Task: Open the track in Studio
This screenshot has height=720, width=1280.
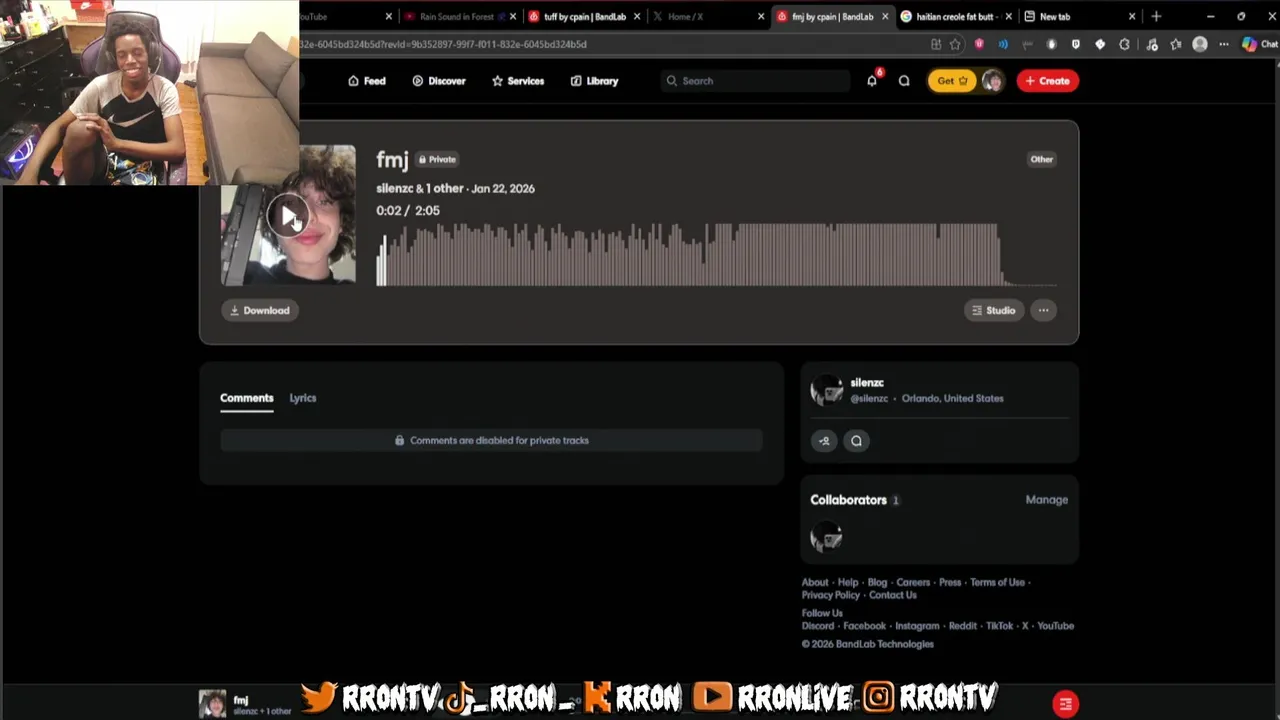Action: pyautogui.click(x=994, y=310)
